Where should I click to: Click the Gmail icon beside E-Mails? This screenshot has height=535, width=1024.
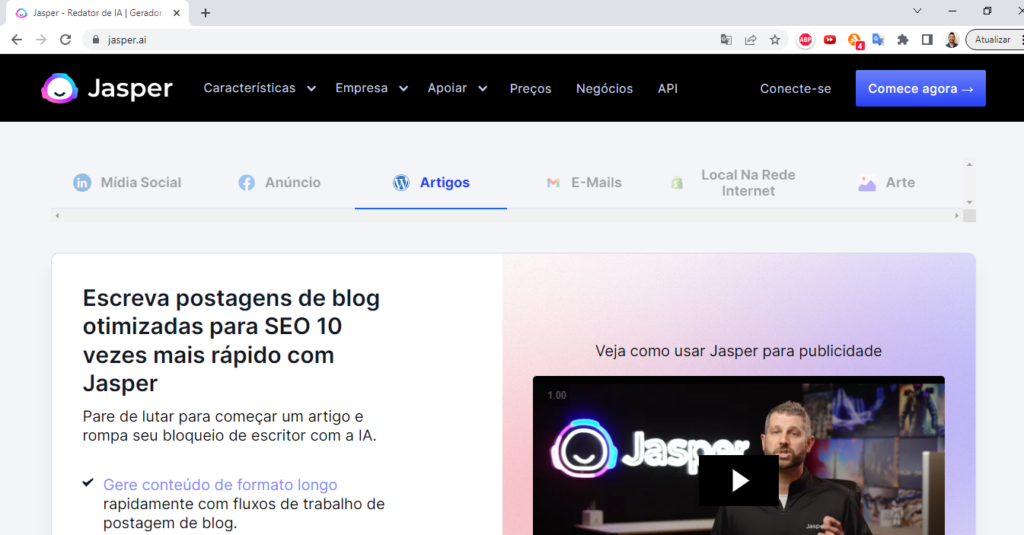tap(553, 182)
